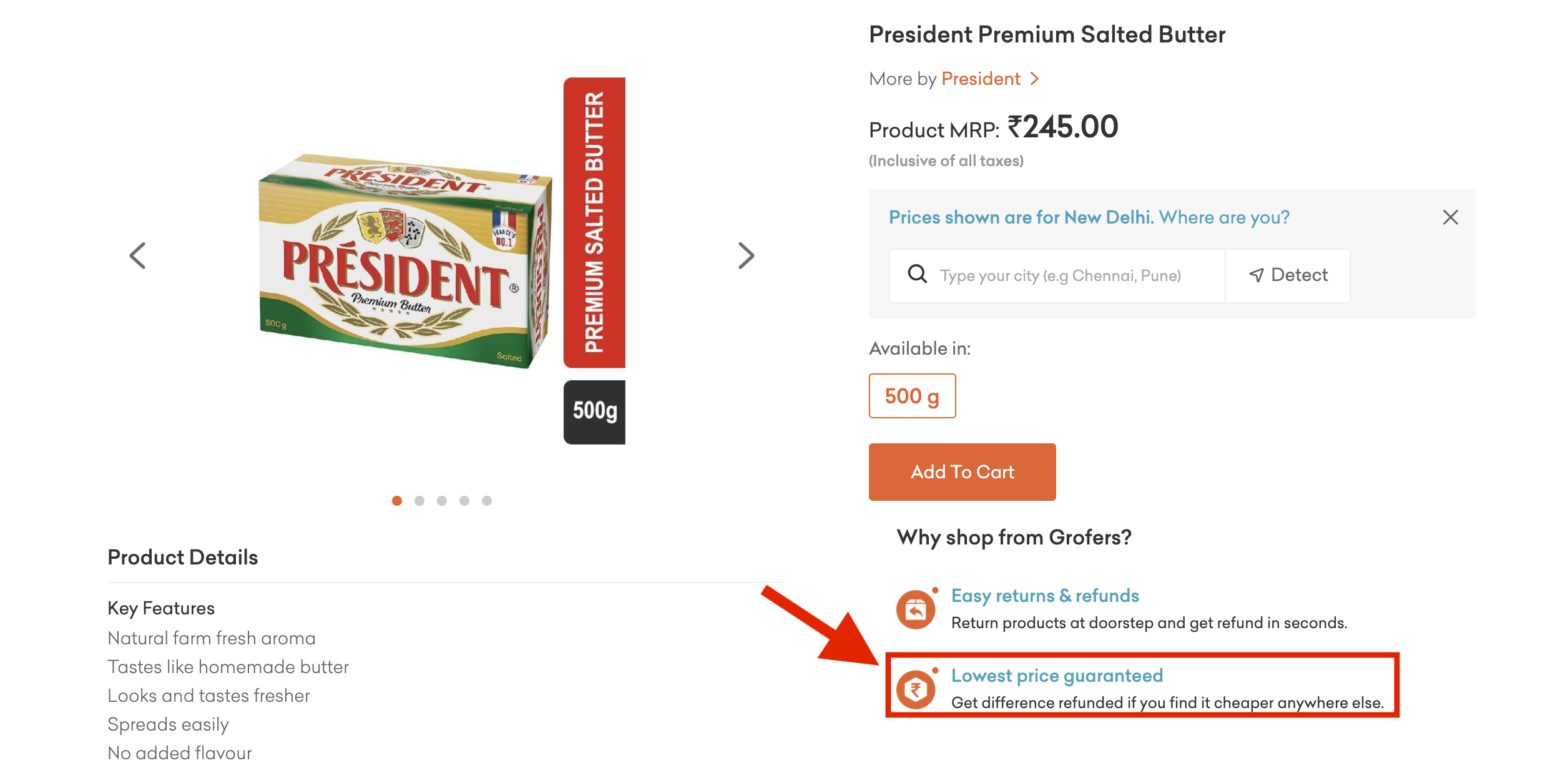Screen dimensions: 1568x778
Task: Jump to the fifth carousel image dot
Action: [487, 501]
